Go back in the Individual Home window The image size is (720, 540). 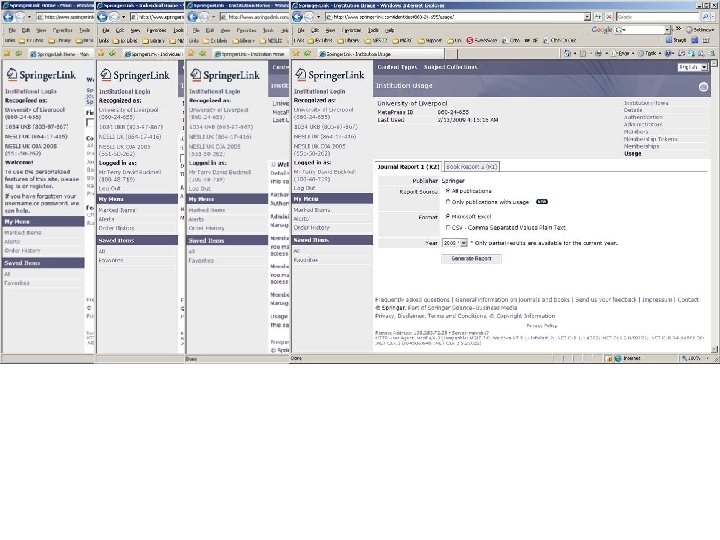102,17
